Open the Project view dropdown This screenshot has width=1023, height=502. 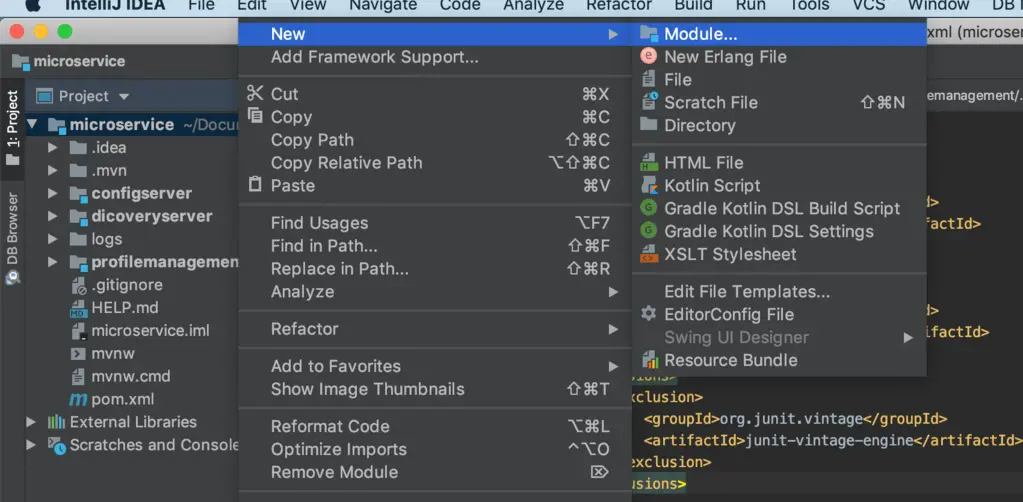pyautogui.click(x=124, y=97)
